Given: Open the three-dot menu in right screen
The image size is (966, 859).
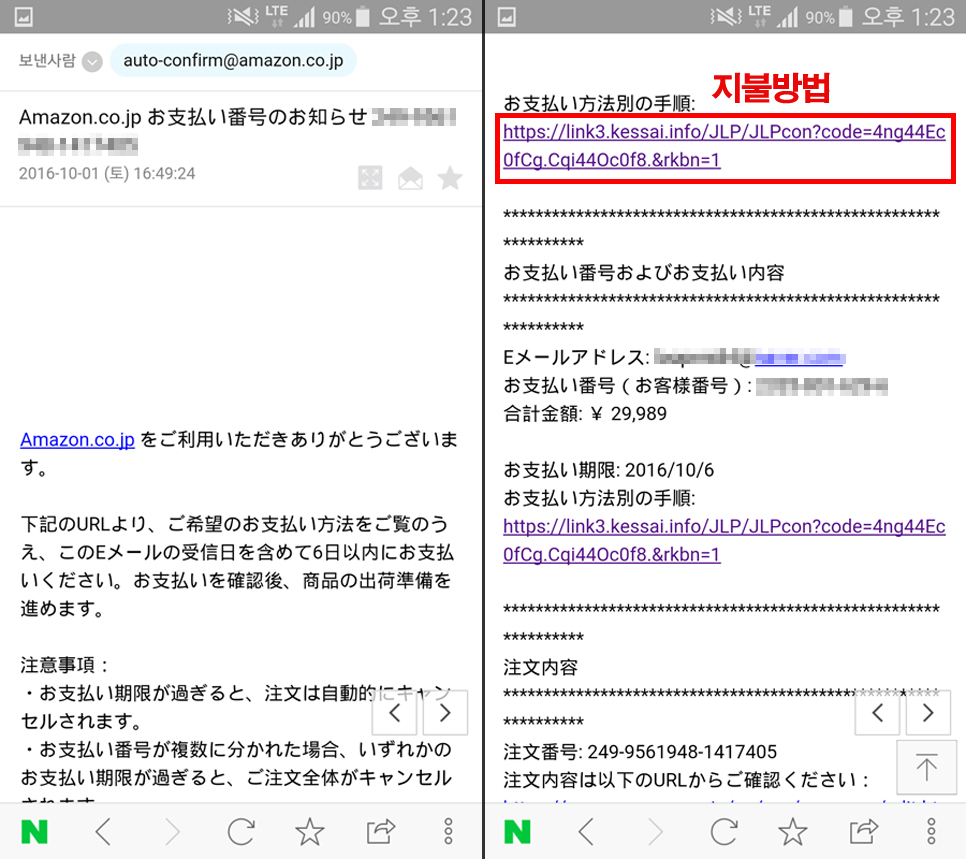Looking at the screenshot, I should 932,832.
